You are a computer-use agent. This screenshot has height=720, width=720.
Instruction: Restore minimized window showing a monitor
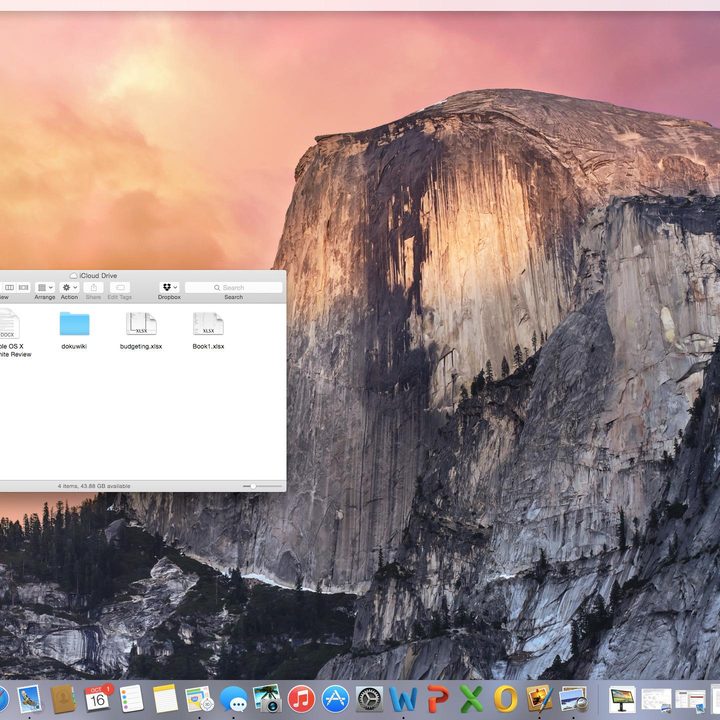[623, 699]
